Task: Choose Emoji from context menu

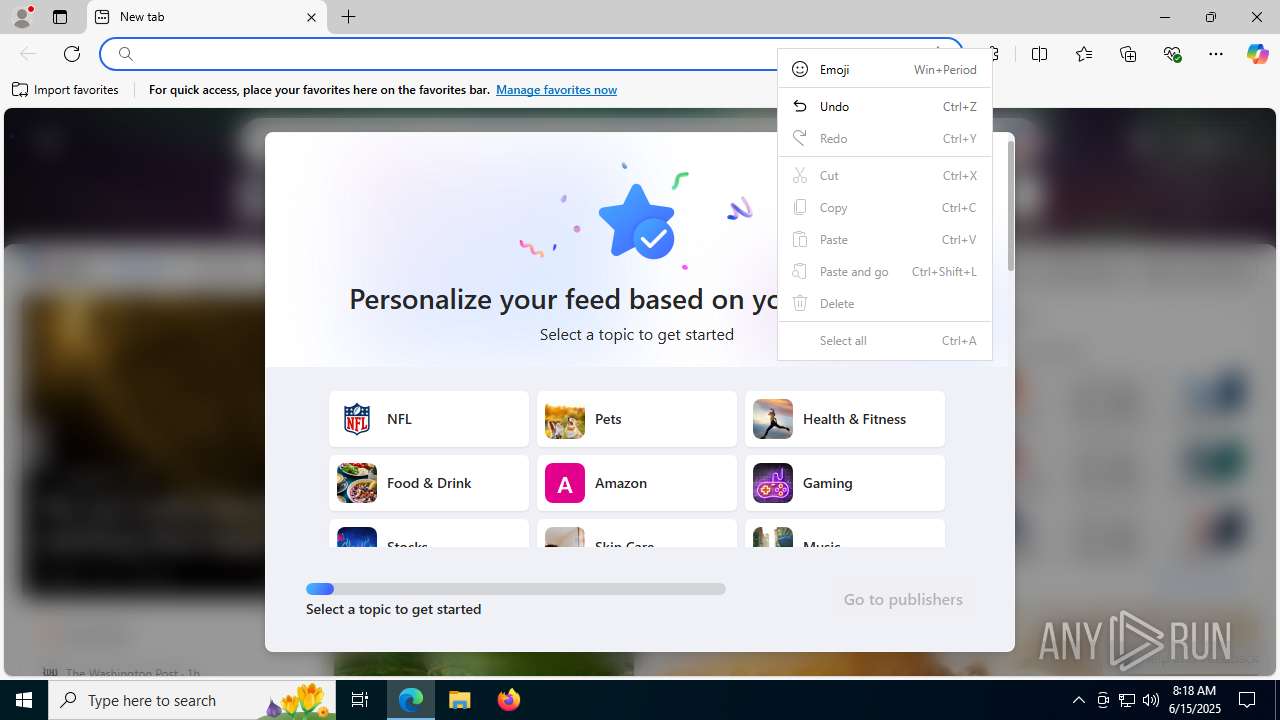Action: click(885, 69)
